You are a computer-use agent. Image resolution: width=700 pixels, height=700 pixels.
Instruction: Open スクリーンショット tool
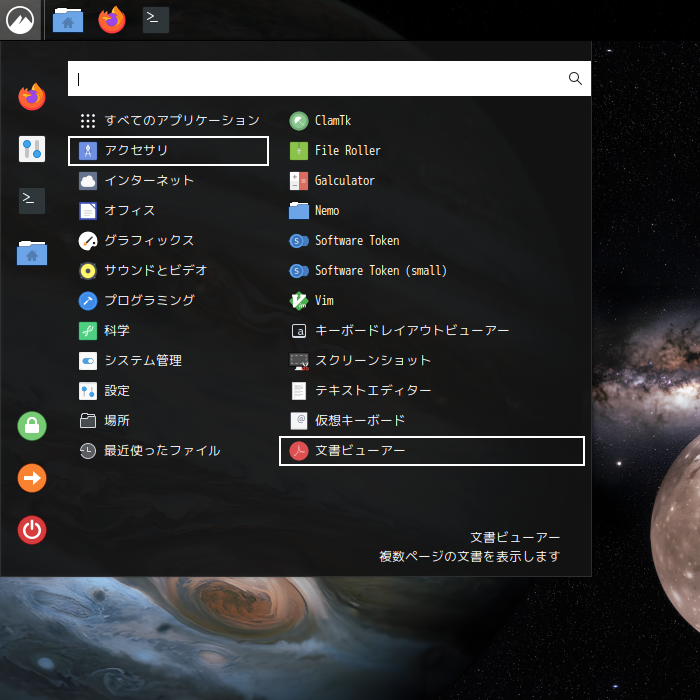click(372, 361)
